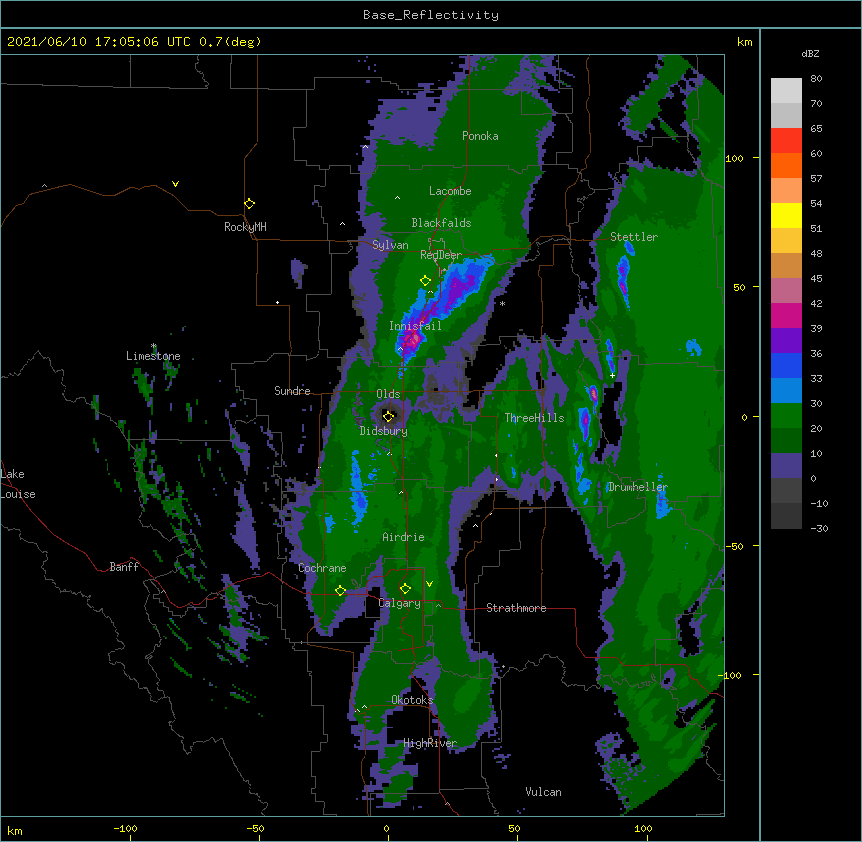Screen dimensions: 862x842
Task: Click the Strathmore label
Action: coord(516,608)
